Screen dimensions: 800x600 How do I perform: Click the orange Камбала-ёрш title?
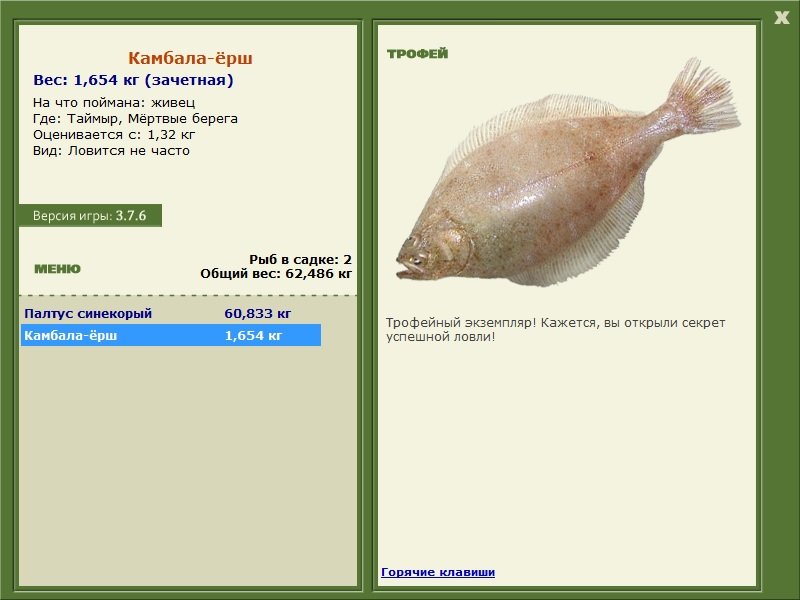(190, 58)
